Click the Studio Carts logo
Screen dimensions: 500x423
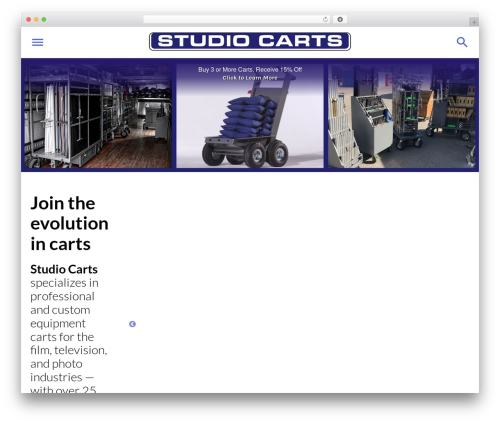pyautogui.click(x=250, y=41)
